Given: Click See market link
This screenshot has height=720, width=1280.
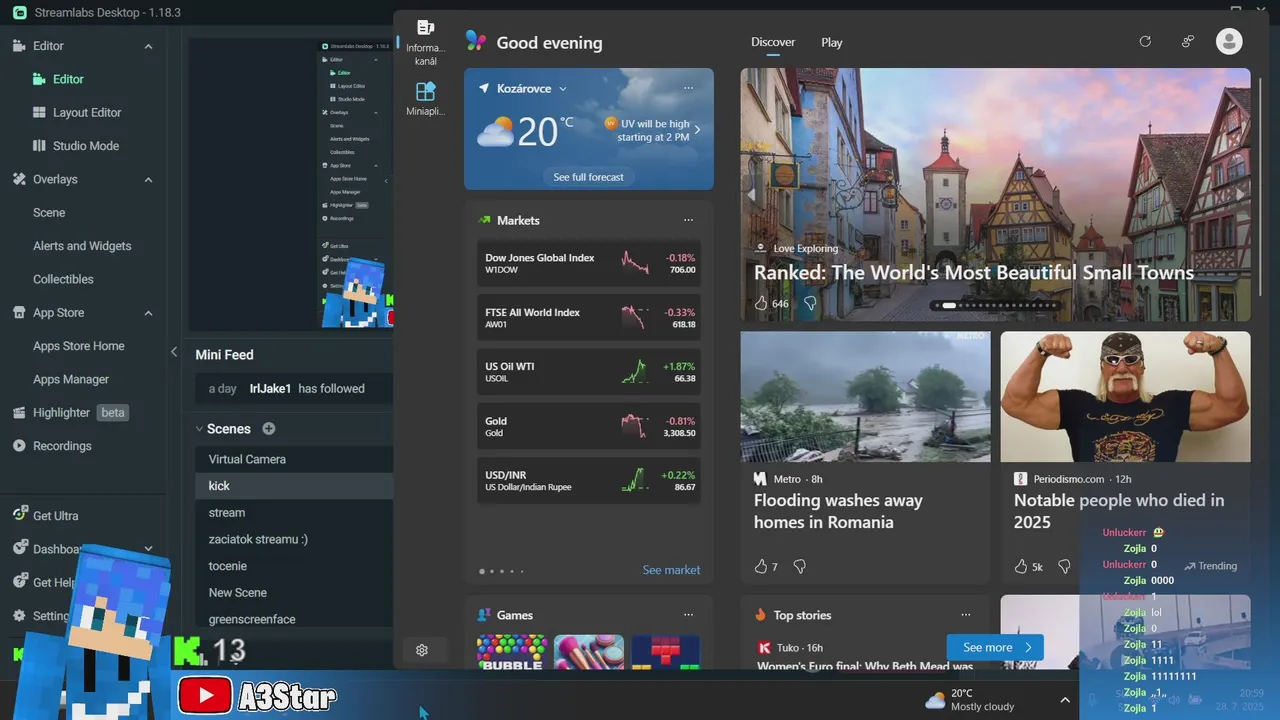Looking at the screenshot, I should 671,570.
